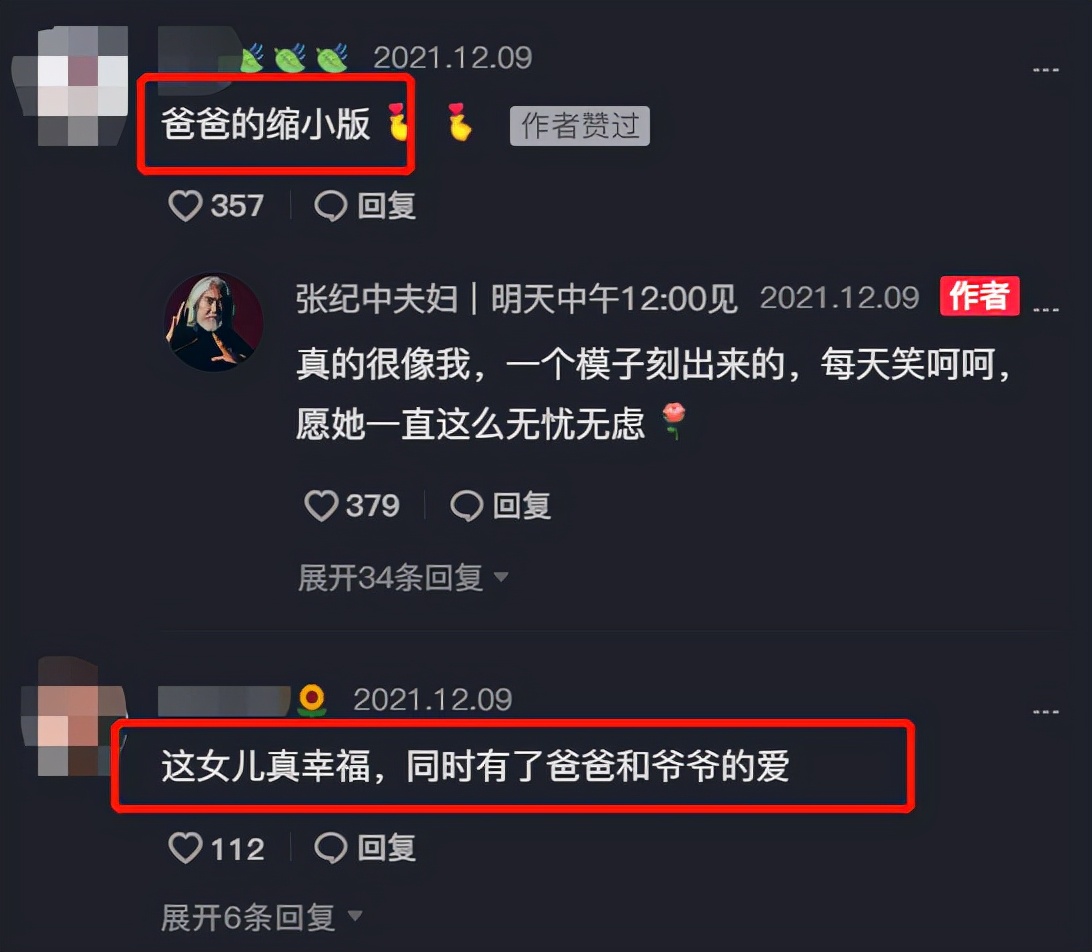The image size is (1092, 952).
Task: Open more options for first comment
Action: click(1045, 70)
